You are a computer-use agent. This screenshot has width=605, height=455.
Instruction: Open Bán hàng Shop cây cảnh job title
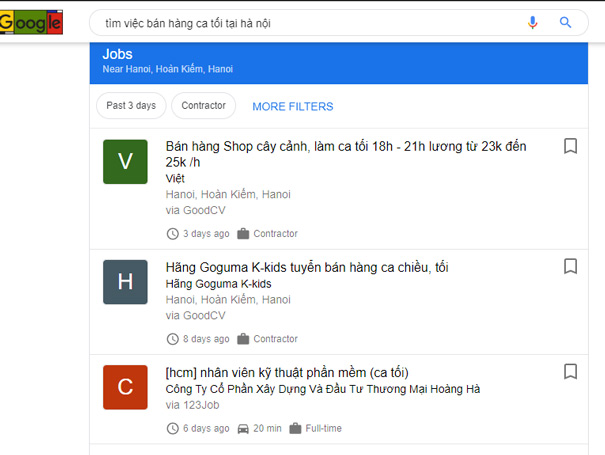tap(346, 154)
